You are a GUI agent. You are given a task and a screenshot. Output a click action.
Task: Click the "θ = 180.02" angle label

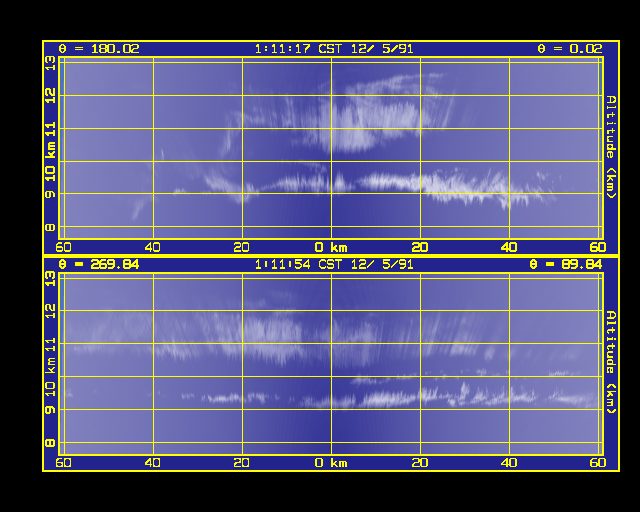tap(99, 49)
